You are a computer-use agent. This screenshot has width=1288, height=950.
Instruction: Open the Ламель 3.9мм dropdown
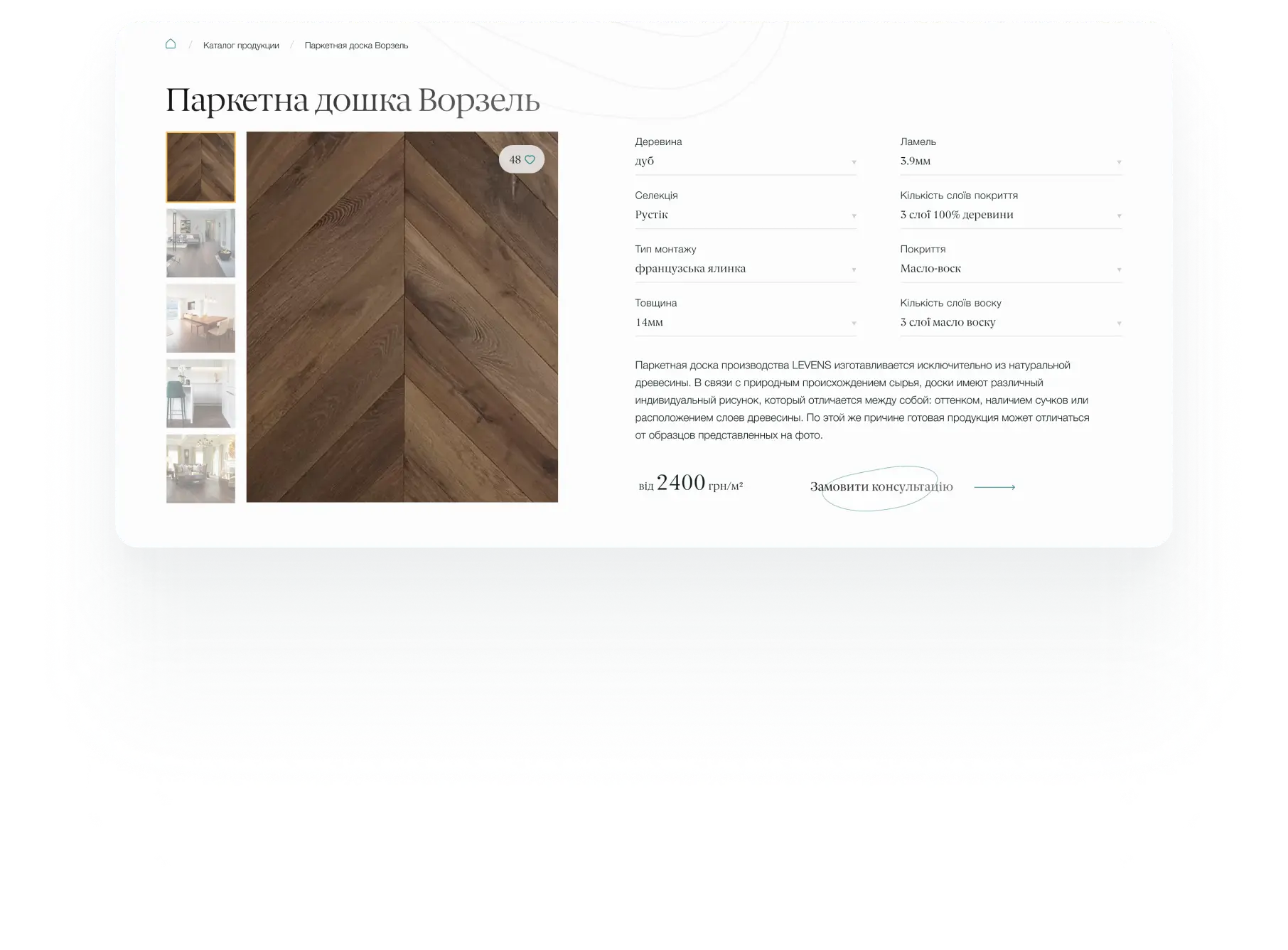[x=1011, y=161]
